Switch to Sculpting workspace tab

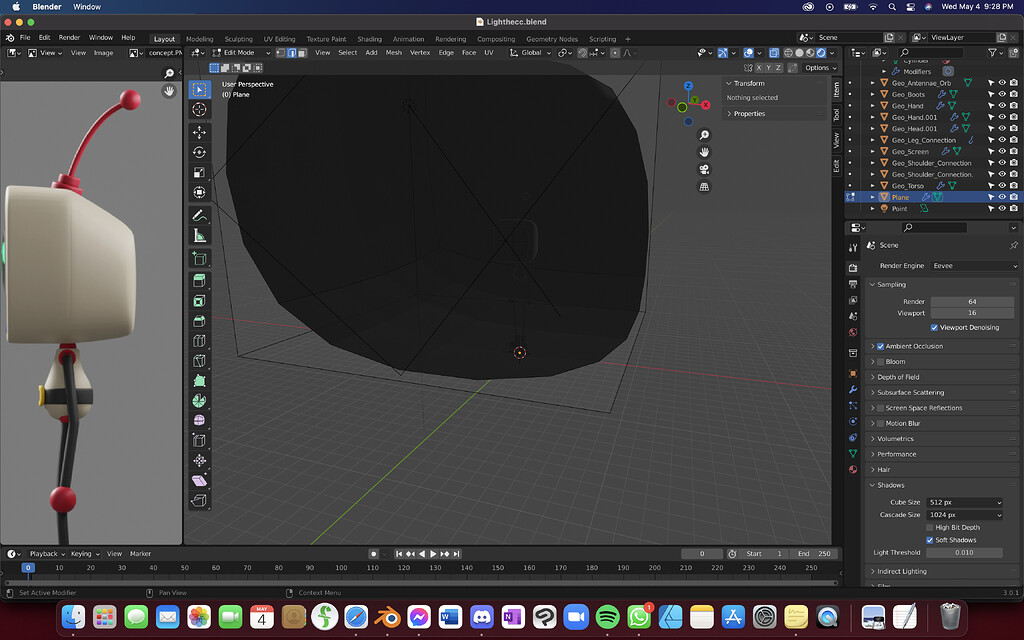pyautogui.click(x=238, y=39)
